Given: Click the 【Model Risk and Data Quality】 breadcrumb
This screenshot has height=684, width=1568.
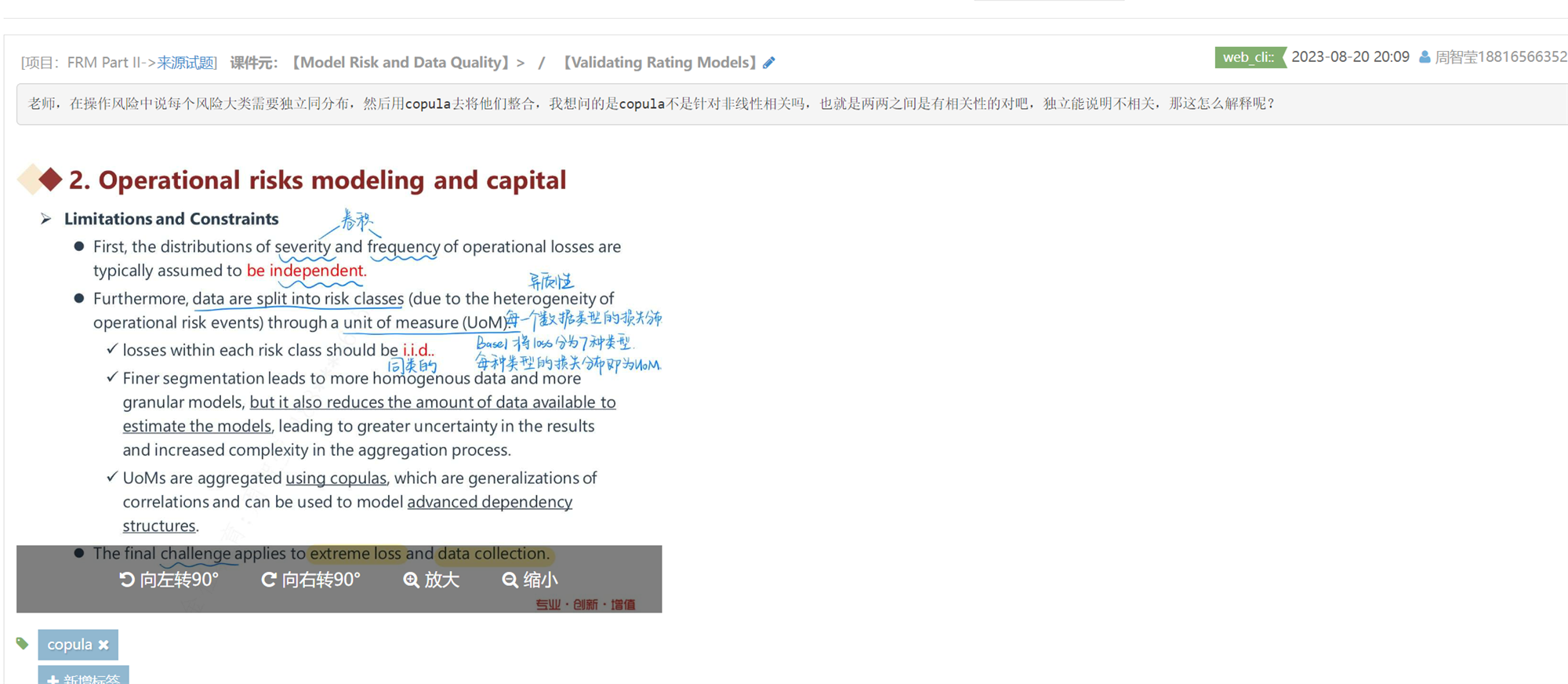Looking at the screenshot, I should tap(401, 63).
